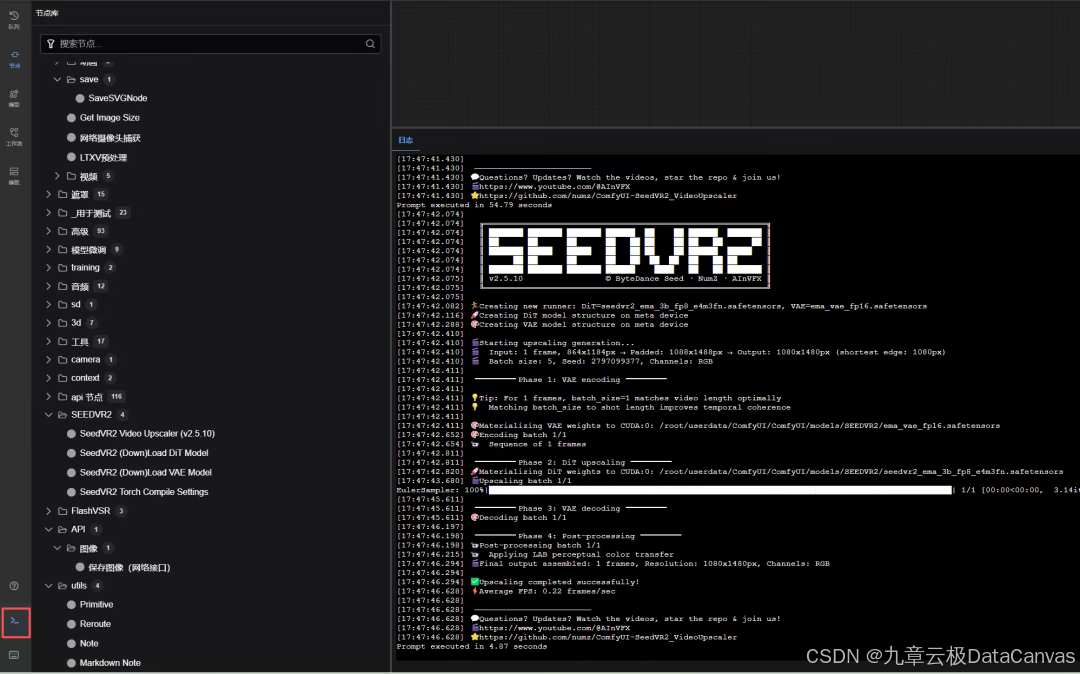Viewport: 1080px width, 674px height.
Task: Expand the _用于测试 folder
Action: (48, 213)
